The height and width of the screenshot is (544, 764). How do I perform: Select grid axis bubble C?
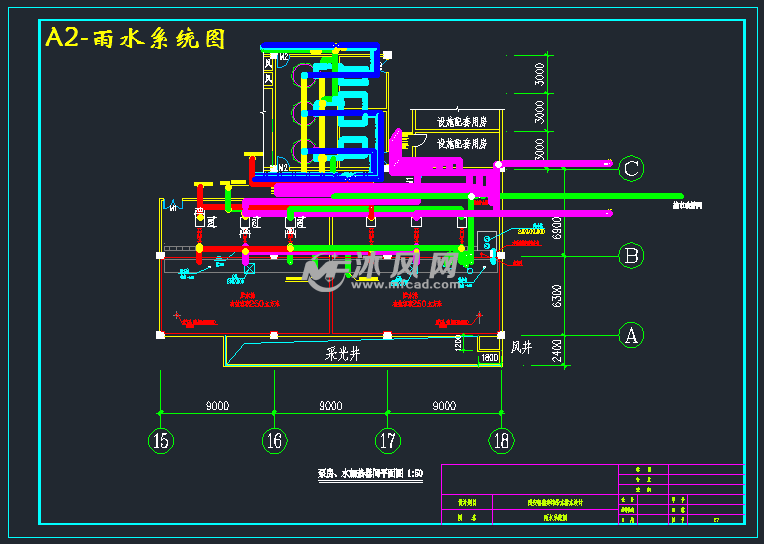click(x=630, y=168)
